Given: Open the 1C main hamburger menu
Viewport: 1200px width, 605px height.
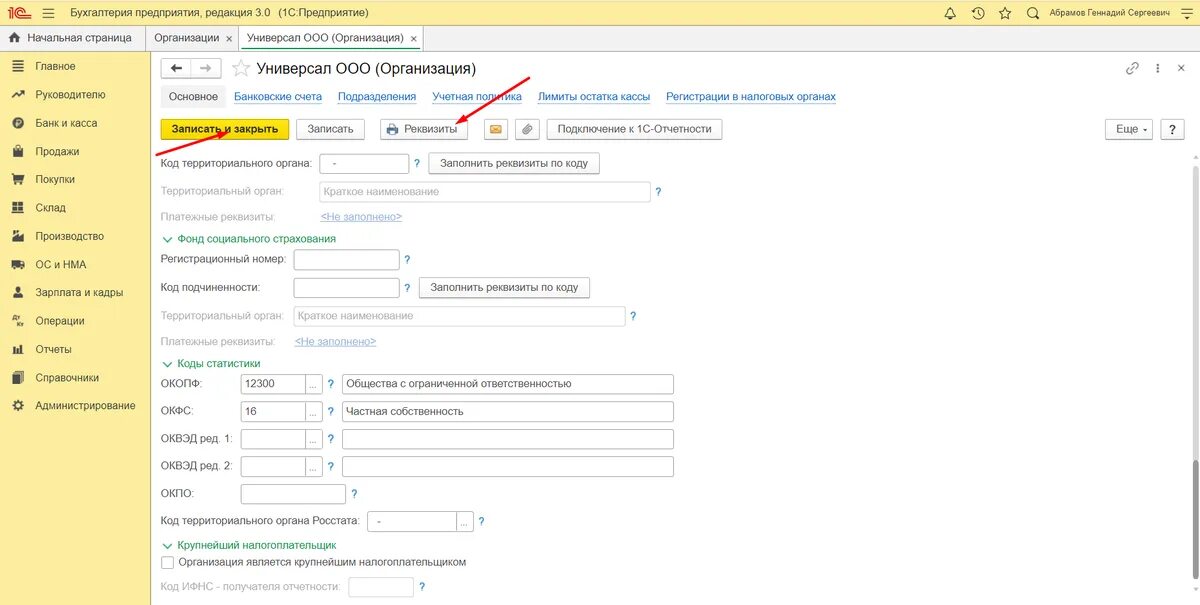Looking at the screenshot, I should [x=48, y=13].
